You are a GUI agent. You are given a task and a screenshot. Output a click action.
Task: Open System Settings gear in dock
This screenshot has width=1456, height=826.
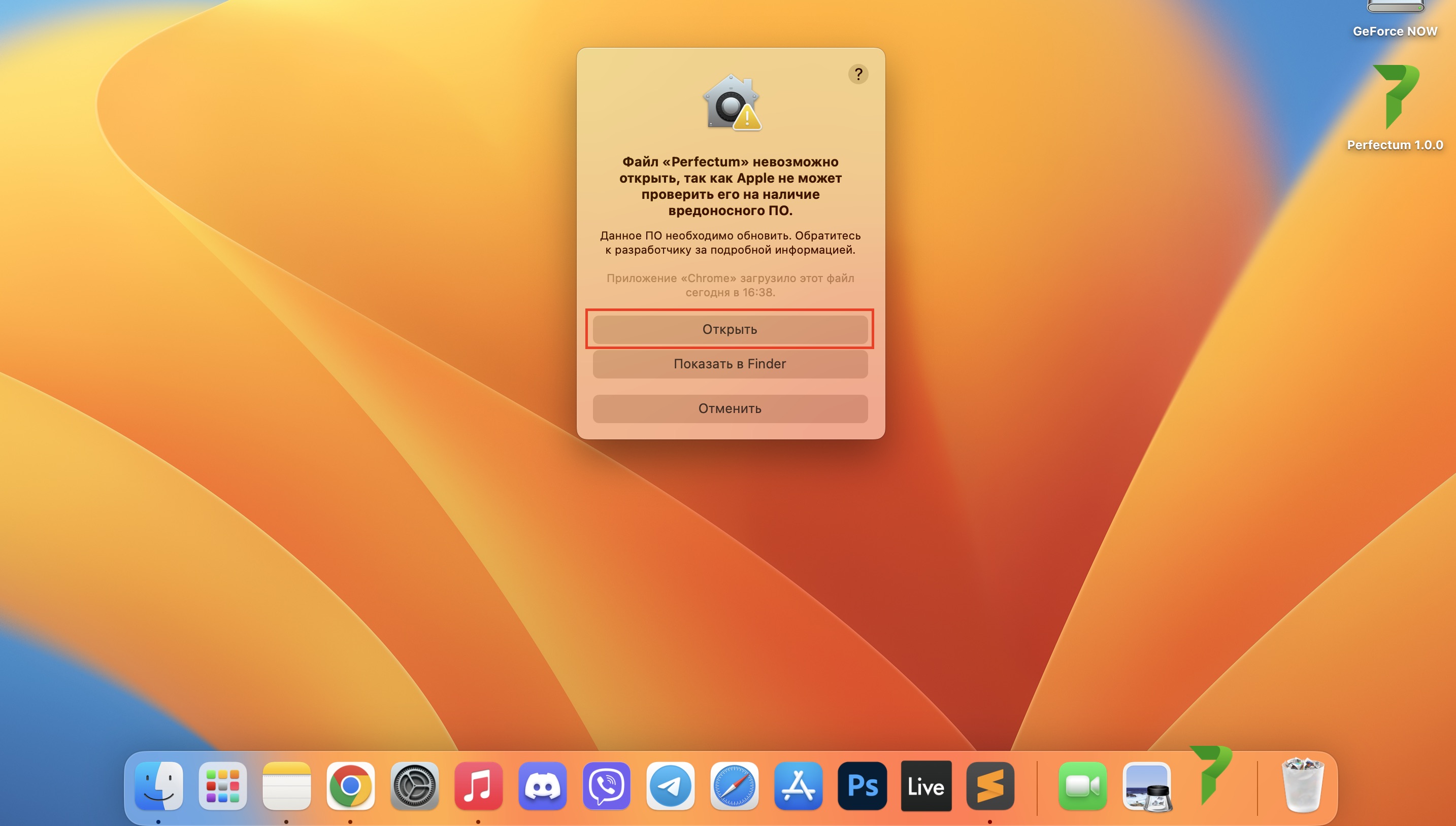point(414,786)
